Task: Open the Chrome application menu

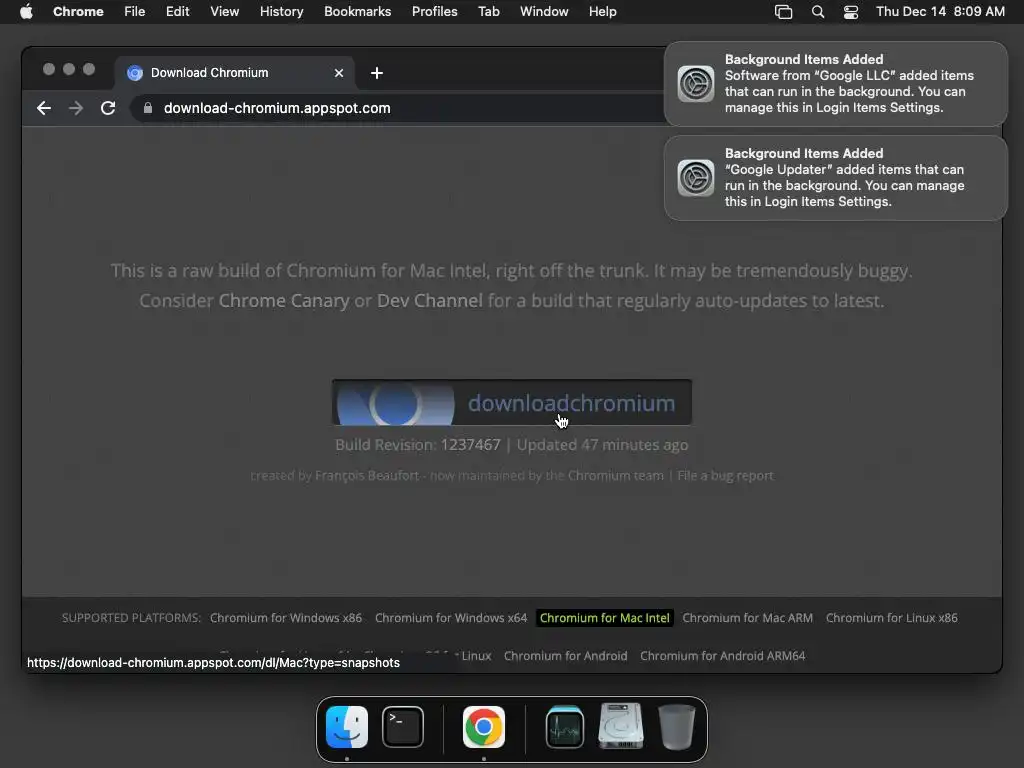Action: pos(78,12)
